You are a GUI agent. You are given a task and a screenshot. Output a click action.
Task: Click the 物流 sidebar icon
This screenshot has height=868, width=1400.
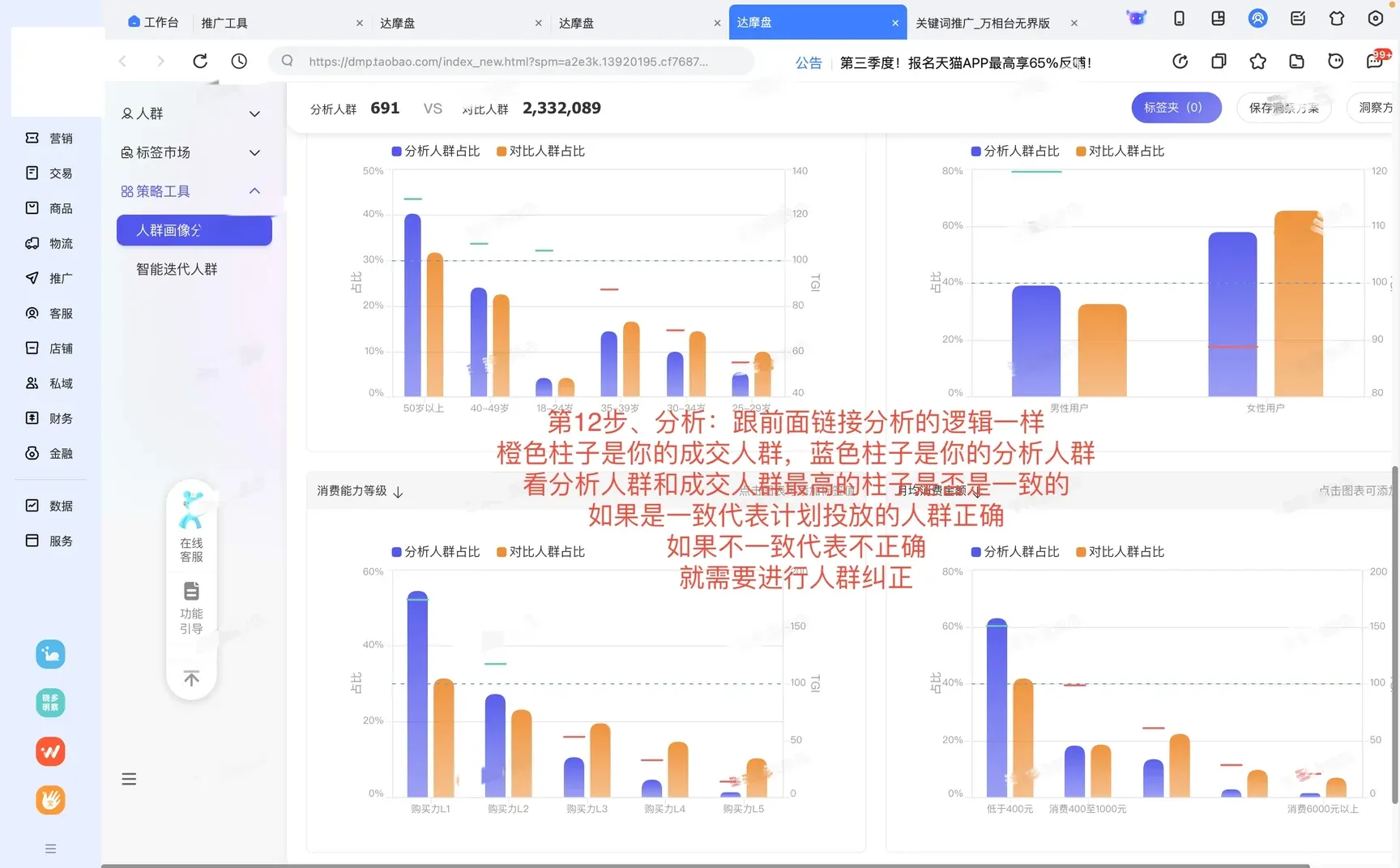point(50,243)
